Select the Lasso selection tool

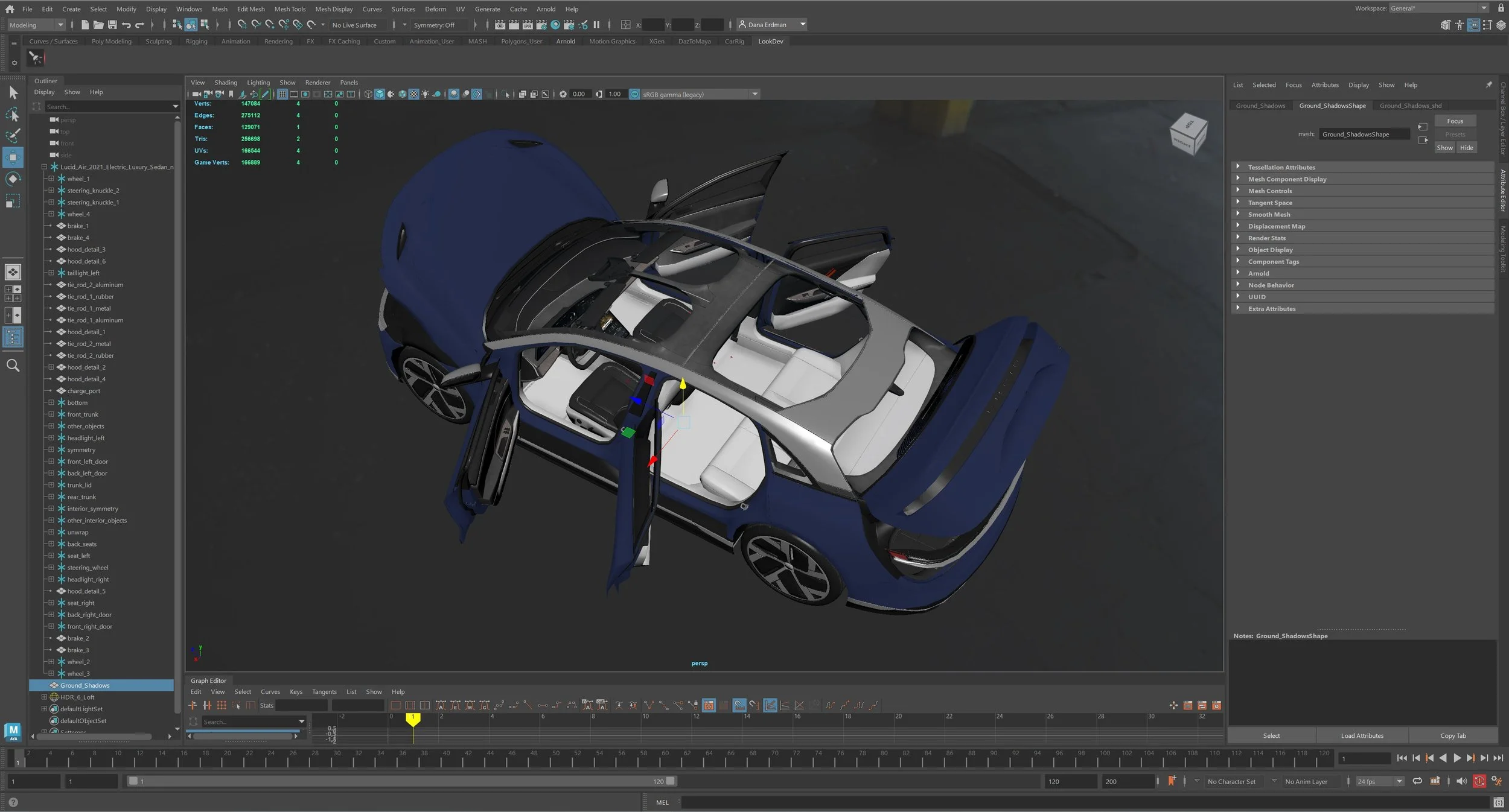pyautogui.click(x=13, y=115)
